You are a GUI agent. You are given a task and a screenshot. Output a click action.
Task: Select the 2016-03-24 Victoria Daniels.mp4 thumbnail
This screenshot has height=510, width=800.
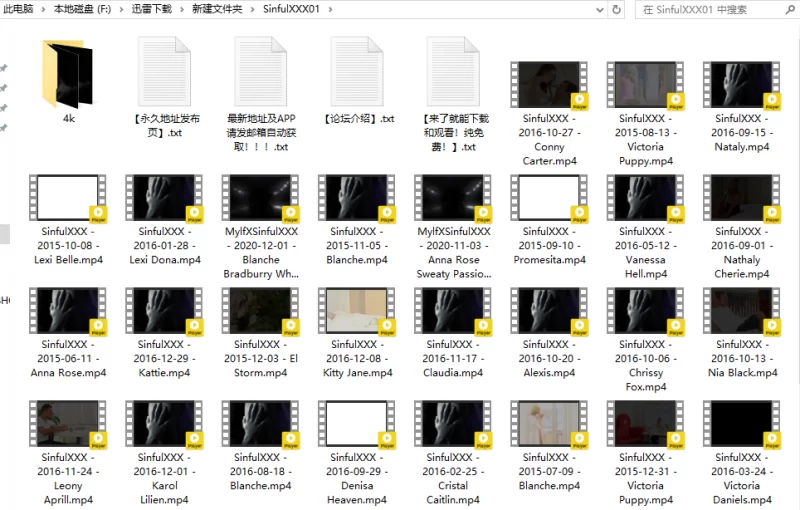(741, 424)
